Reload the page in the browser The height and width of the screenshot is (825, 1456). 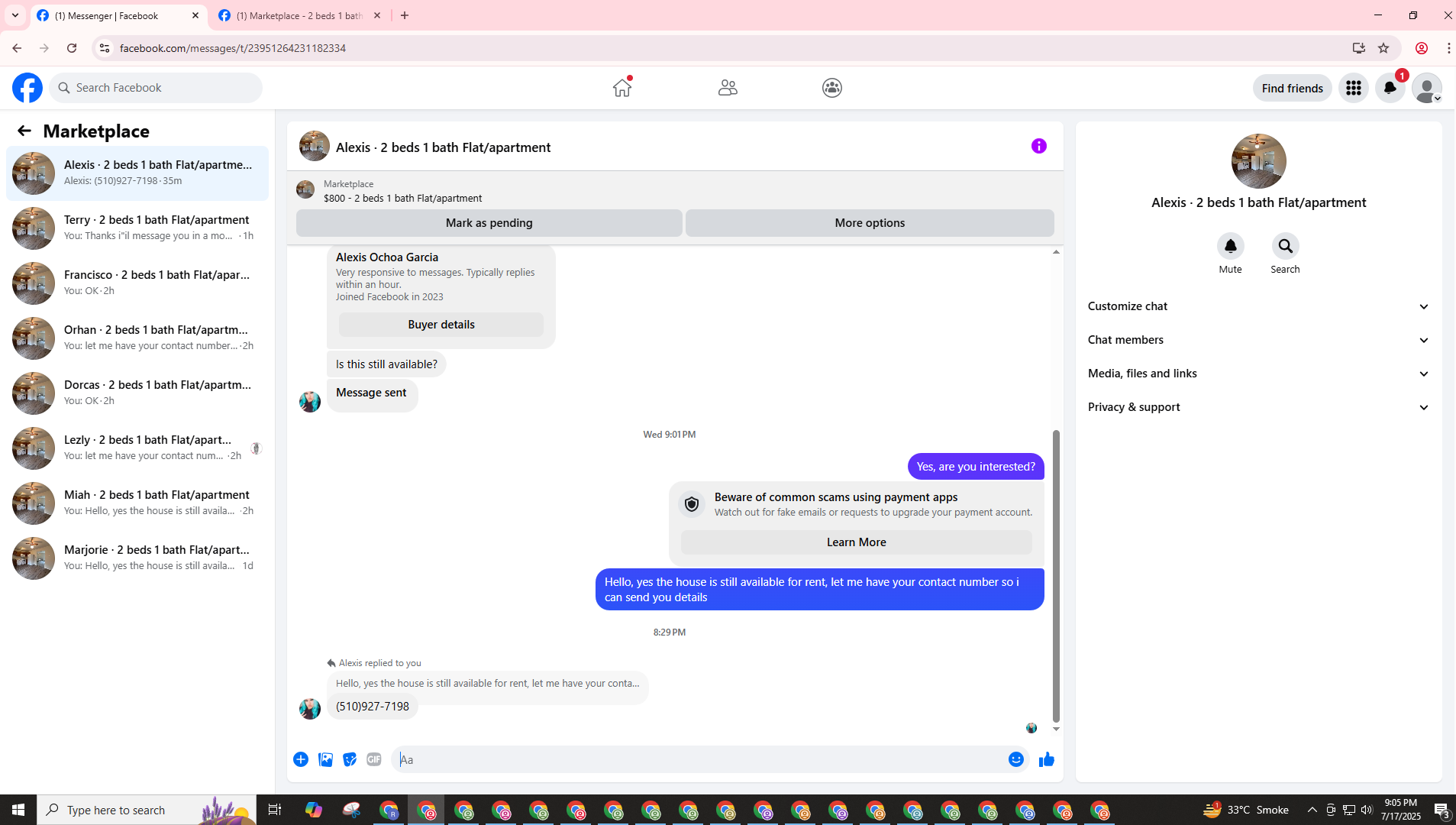(x=72, y=48)
